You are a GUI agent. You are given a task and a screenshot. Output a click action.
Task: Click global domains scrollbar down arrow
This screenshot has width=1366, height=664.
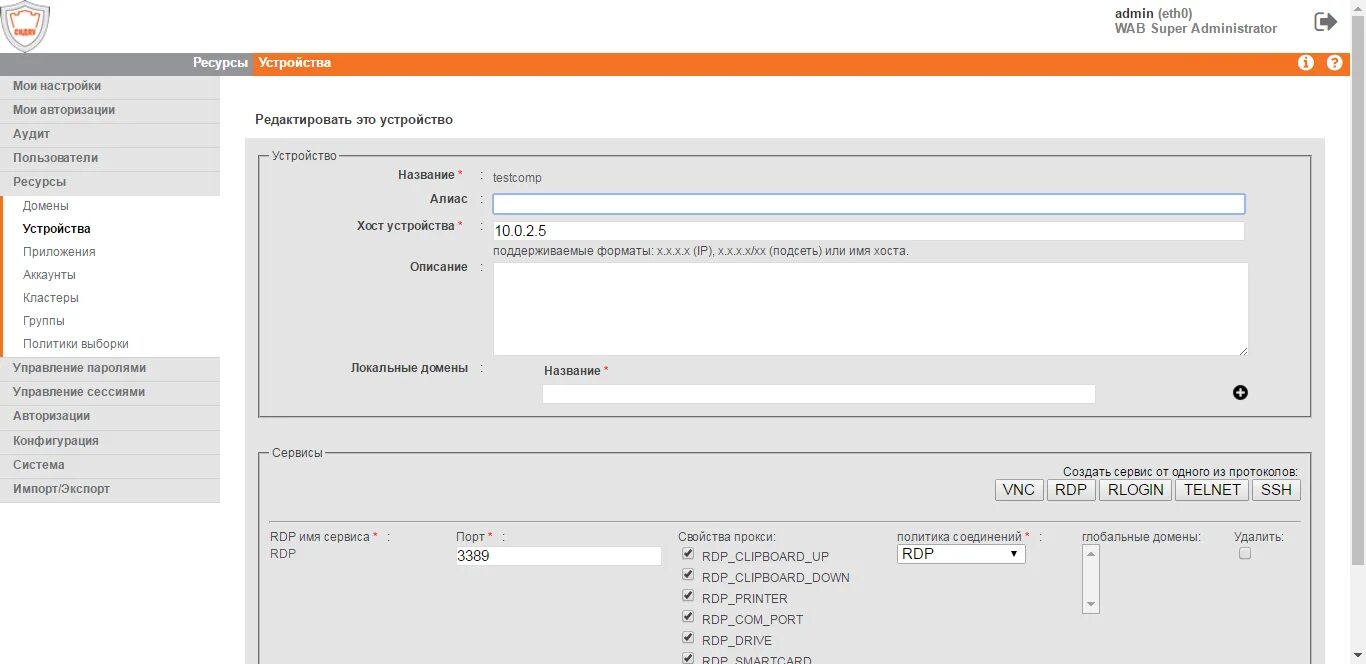(1091, 605)
